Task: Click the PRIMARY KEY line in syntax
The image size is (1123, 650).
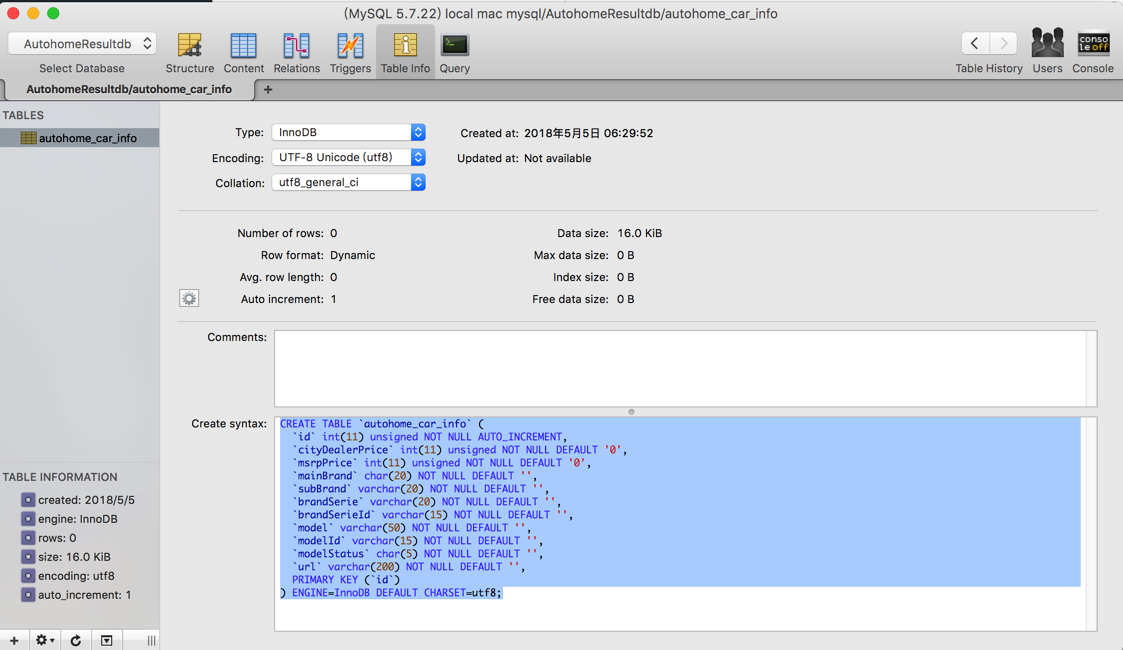Action: [346, 580]
